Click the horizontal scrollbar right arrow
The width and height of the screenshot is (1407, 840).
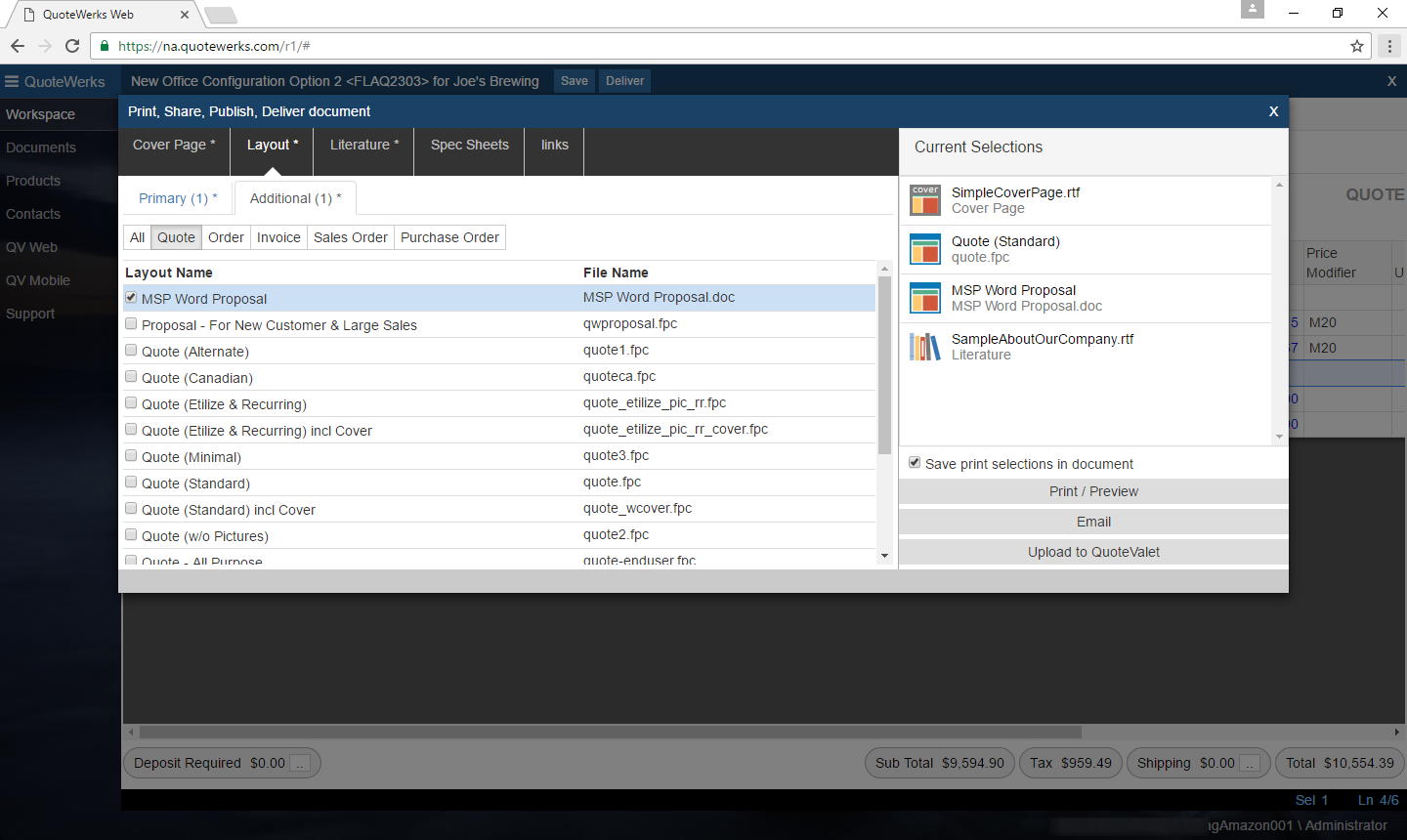pos(1397,732)
